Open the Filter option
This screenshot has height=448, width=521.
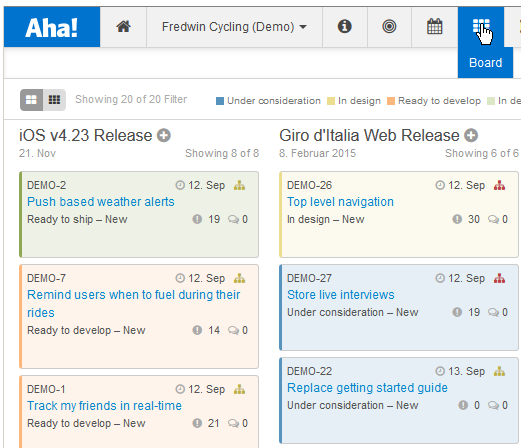pos(176,99)
